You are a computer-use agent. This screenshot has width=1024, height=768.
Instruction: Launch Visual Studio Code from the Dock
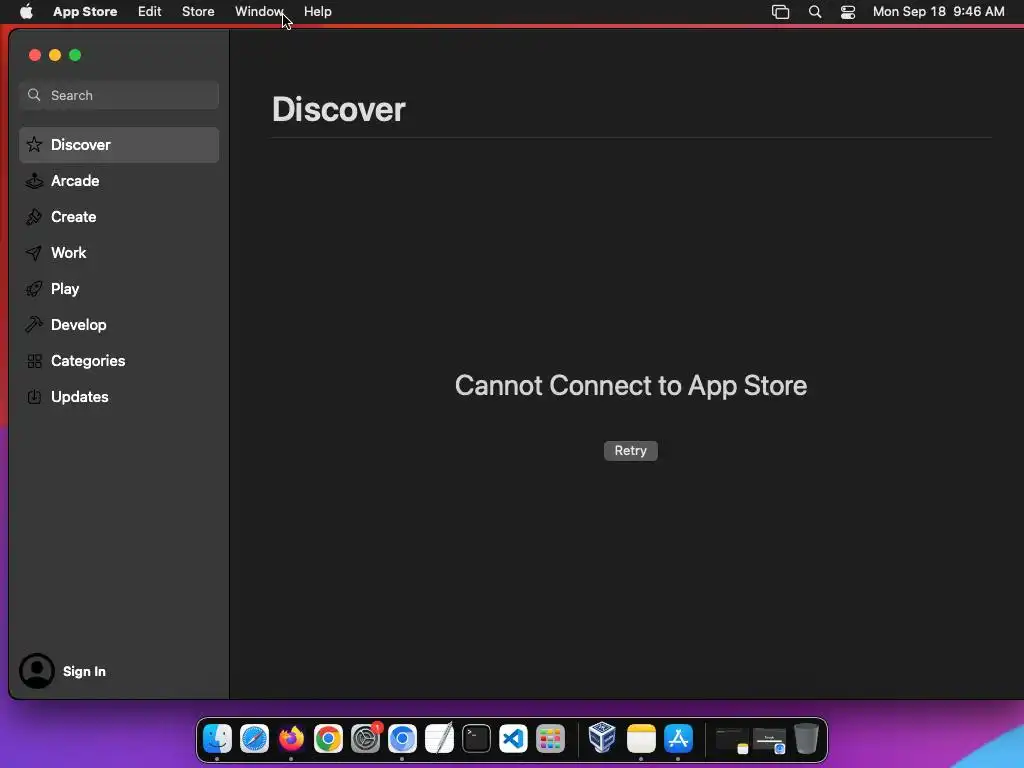(x=513, y=739)
